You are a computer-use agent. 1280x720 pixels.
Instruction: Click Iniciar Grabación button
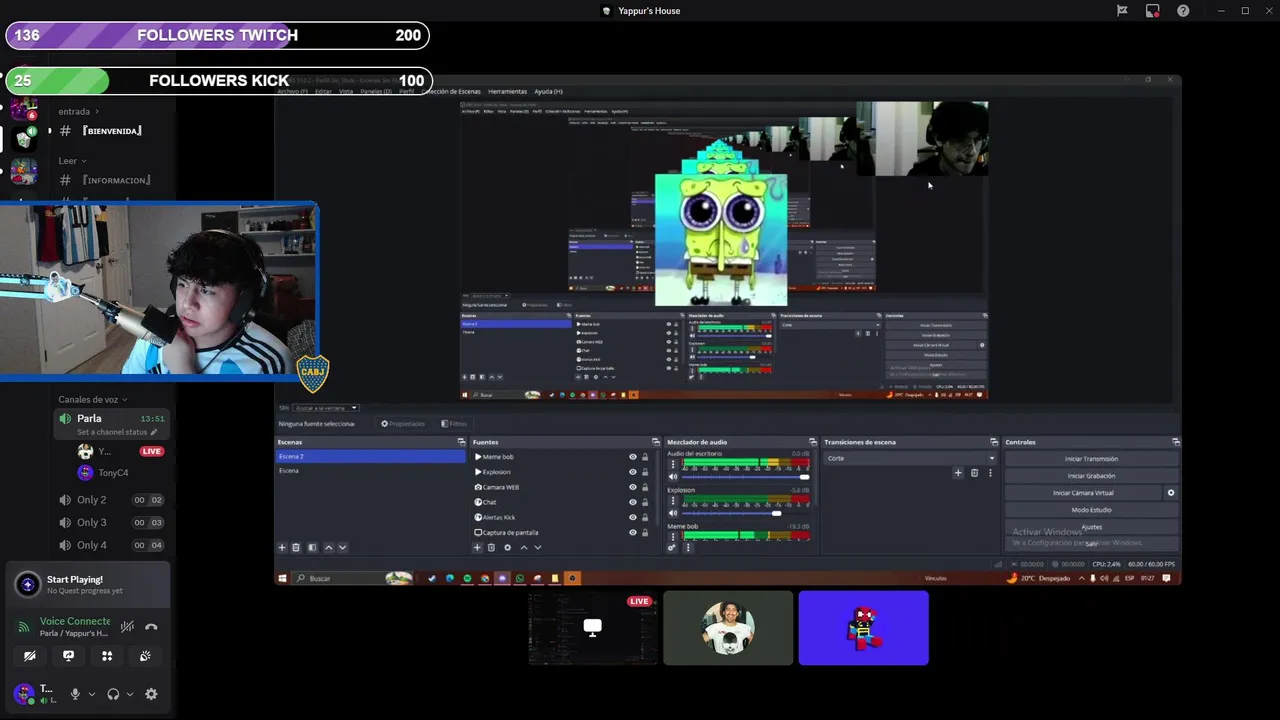tap(1091, 476)
